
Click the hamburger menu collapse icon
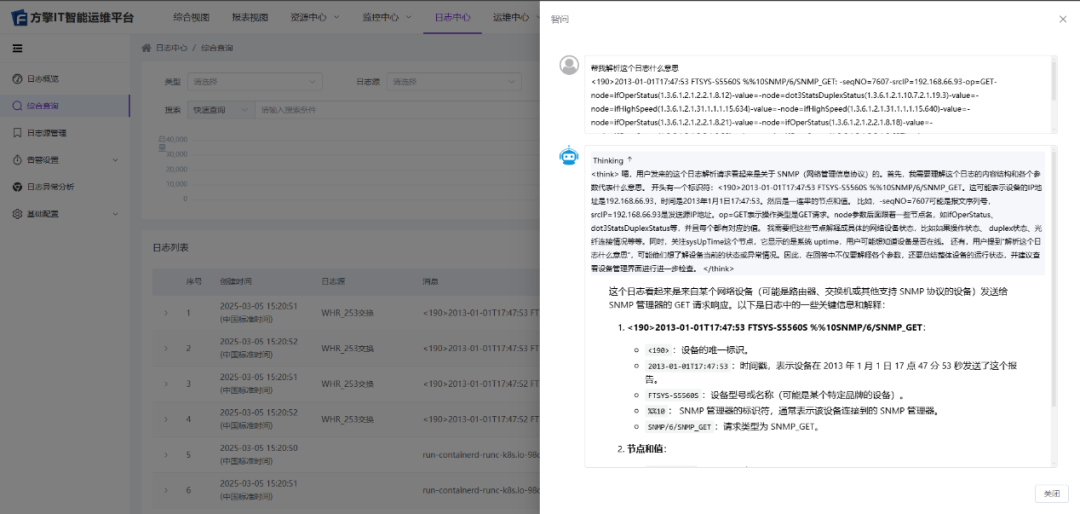click(17, 48)
